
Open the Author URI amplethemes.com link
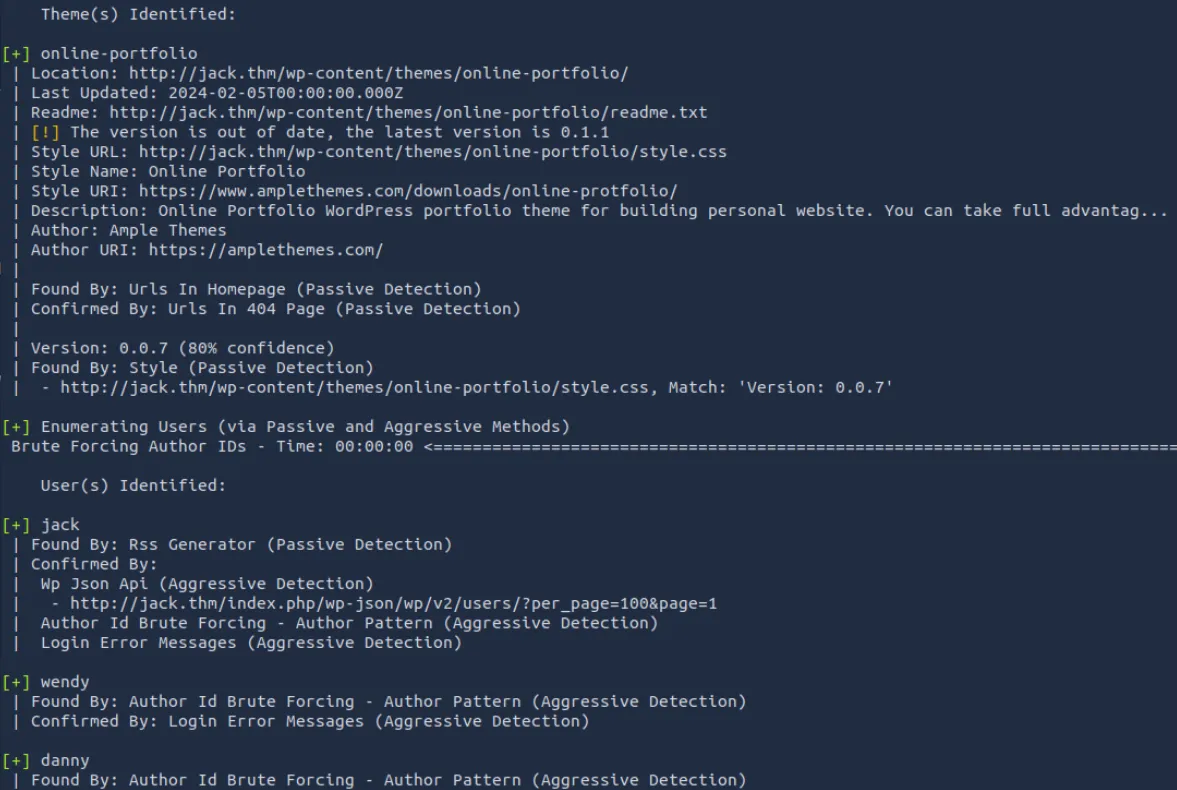pyautogui.click(x=266, y=250)
